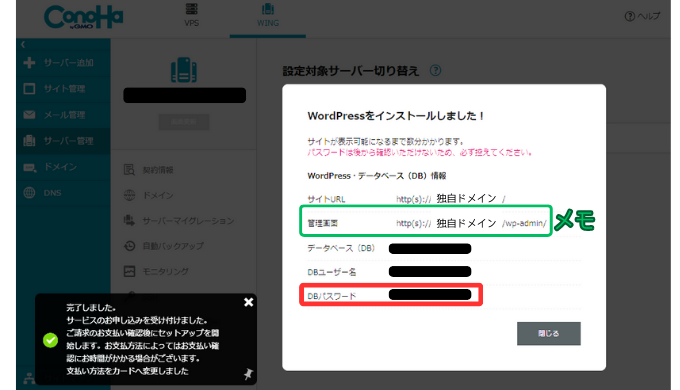Click the grey button under the server name
Image resolution: width=680 pixels, height=390 pixels.
pos(184,122)
